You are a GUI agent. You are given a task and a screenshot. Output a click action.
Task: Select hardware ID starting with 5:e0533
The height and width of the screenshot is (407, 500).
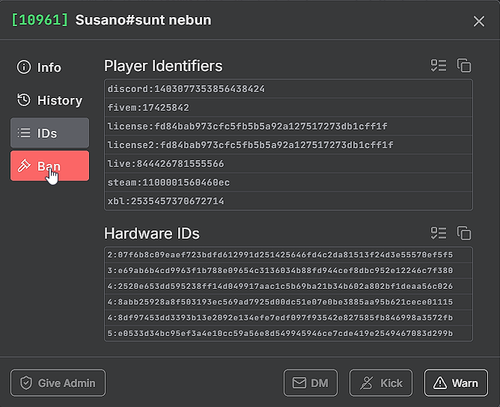288,333
